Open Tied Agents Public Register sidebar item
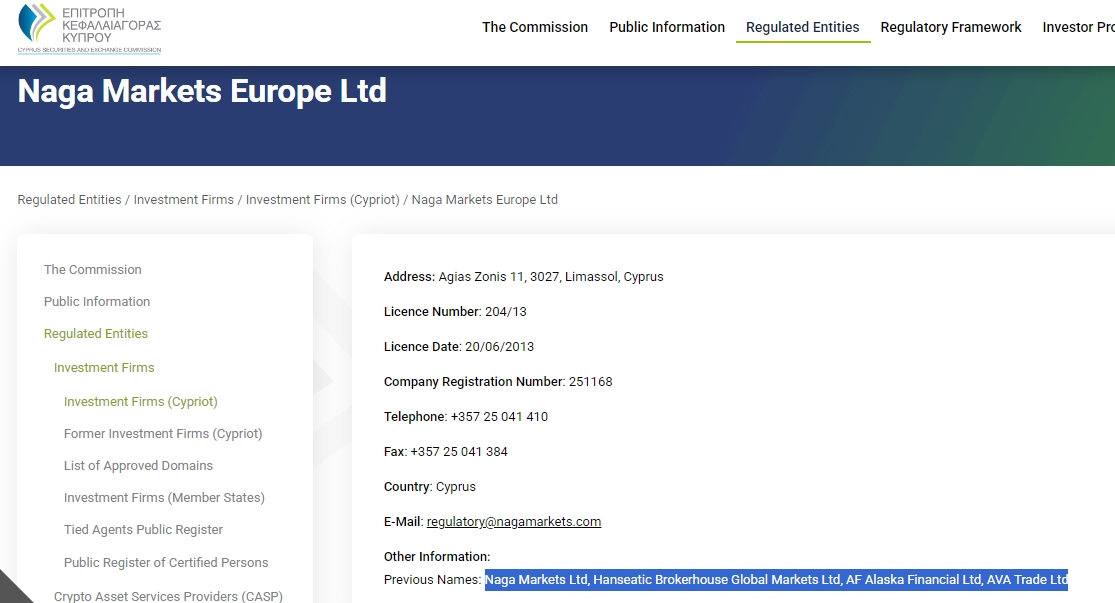The height and width of the screenshot is (603, 1115). [143, 530]
